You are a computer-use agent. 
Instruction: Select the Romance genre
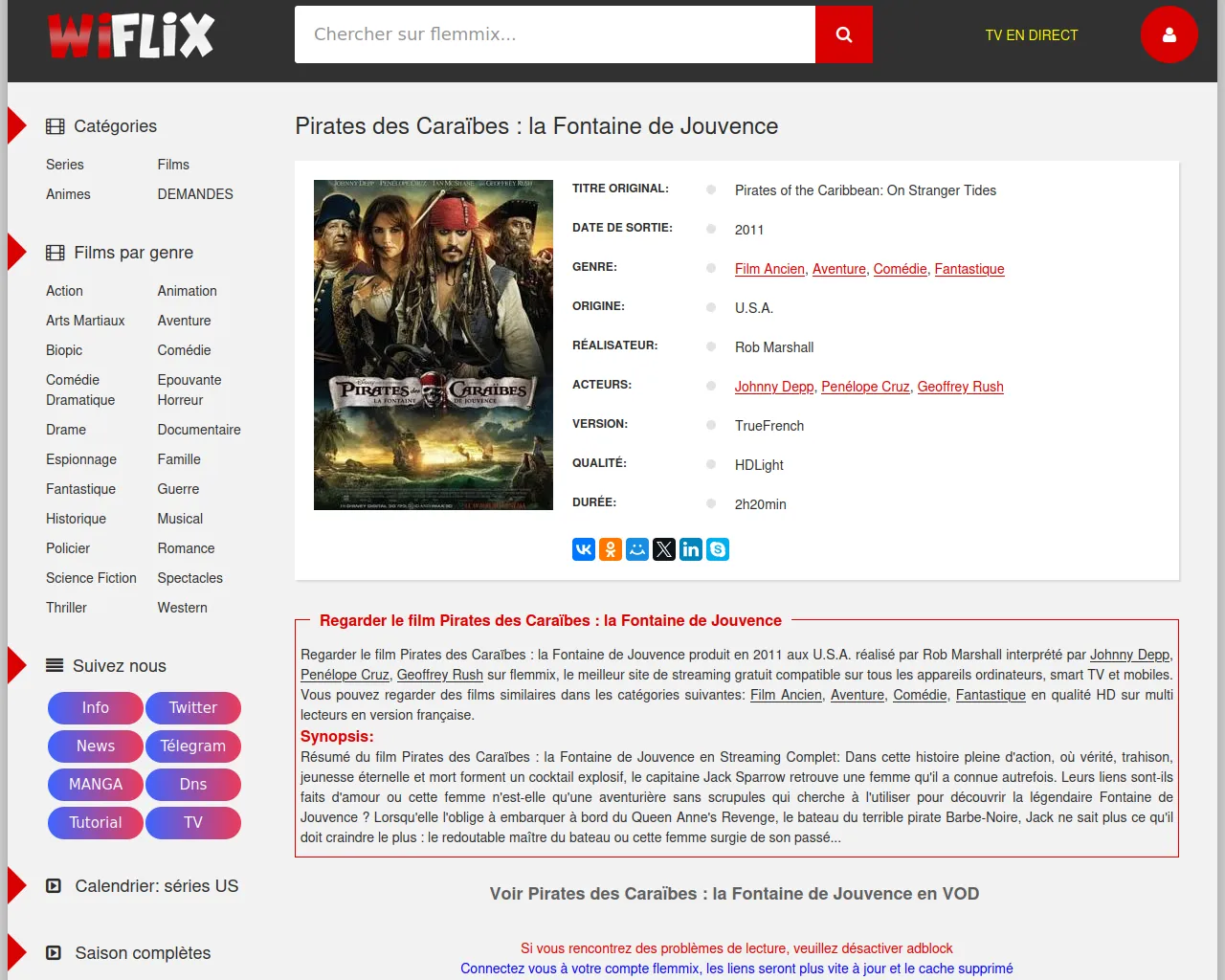[x=187, y=548]
